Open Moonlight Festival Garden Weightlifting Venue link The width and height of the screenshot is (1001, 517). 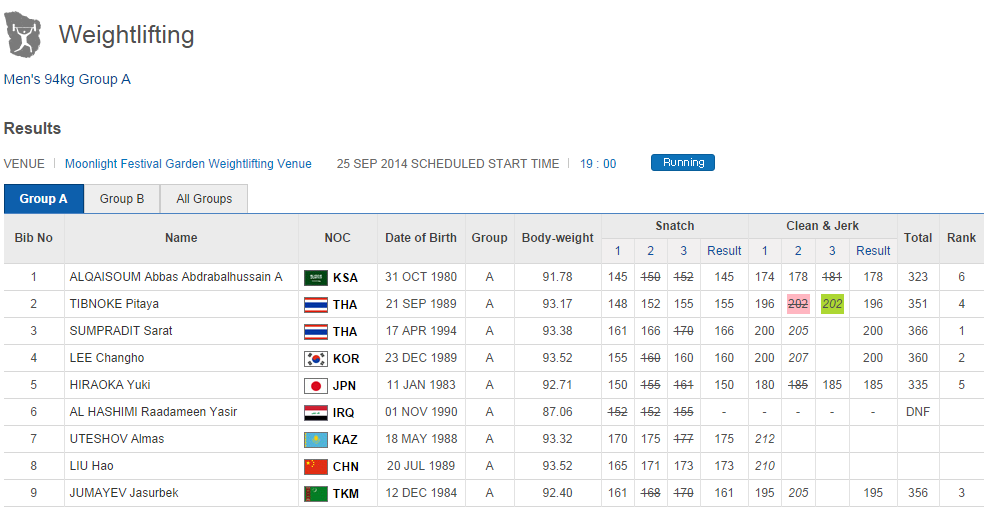coord(188,164)
